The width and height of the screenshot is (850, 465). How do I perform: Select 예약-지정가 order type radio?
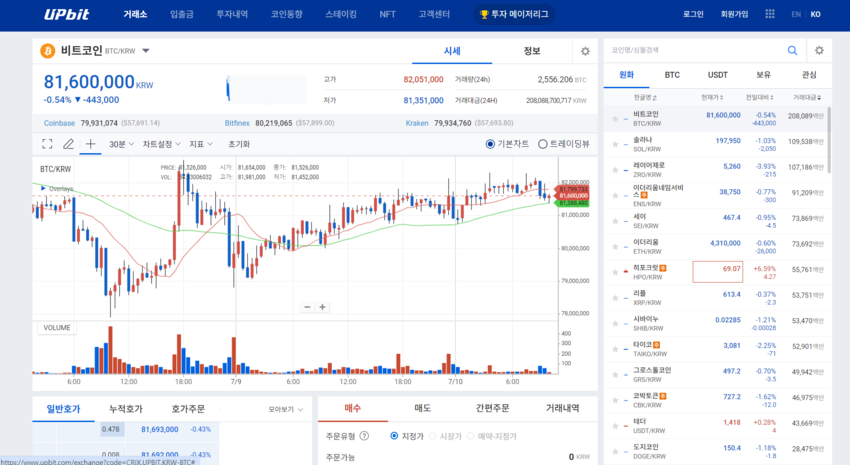pos(471,436)
